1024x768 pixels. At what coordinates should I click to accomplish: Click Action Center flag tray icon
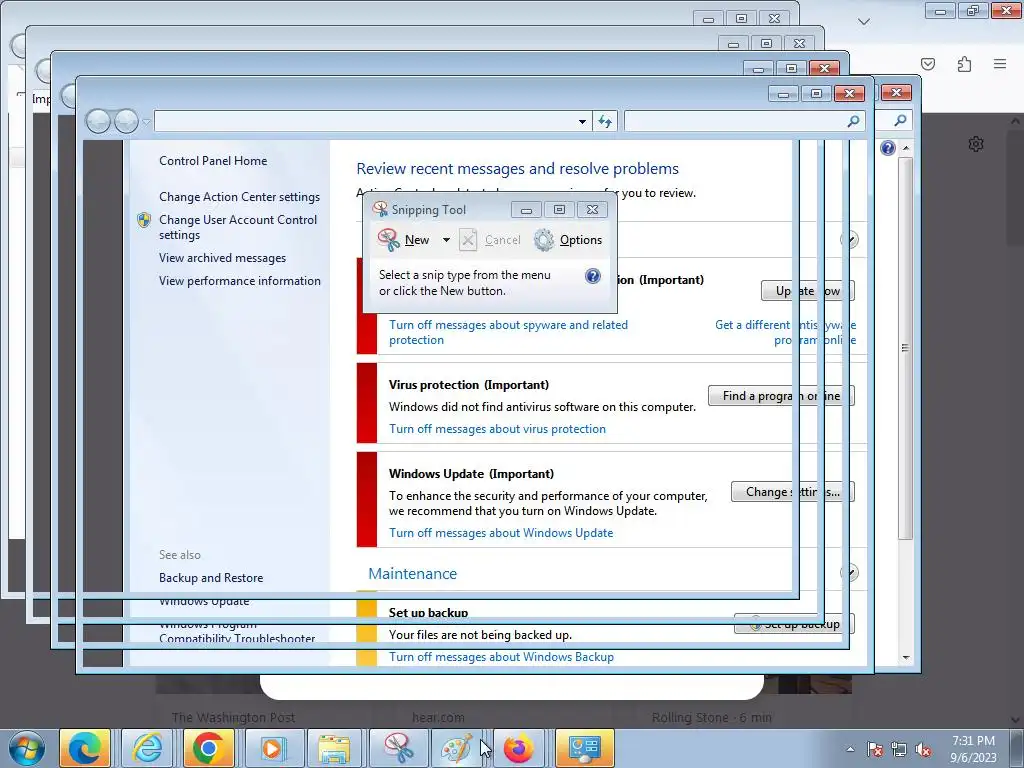pos(875,749)
